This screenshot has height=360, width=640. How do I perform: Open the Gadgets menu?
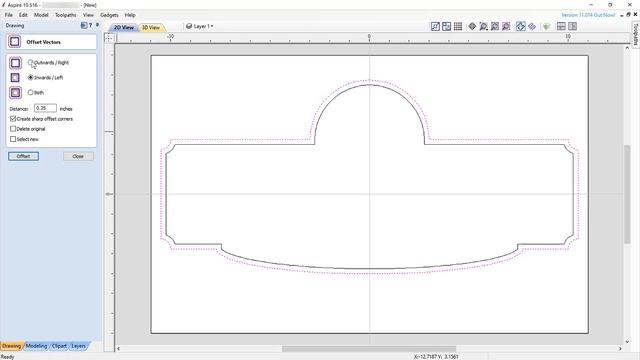coord(109,15)
